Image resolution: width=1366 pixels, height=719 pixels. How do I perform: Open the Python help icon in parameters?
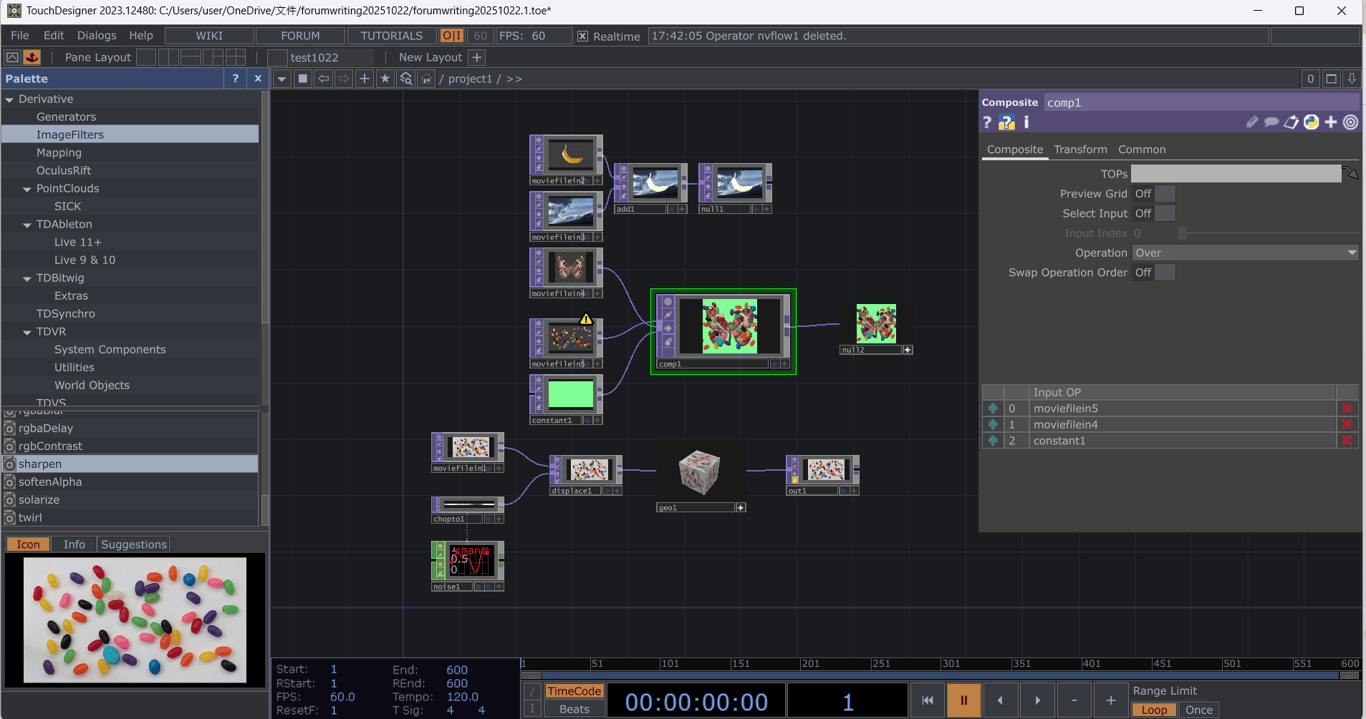pyautogui.click(x=1007, y=122)
